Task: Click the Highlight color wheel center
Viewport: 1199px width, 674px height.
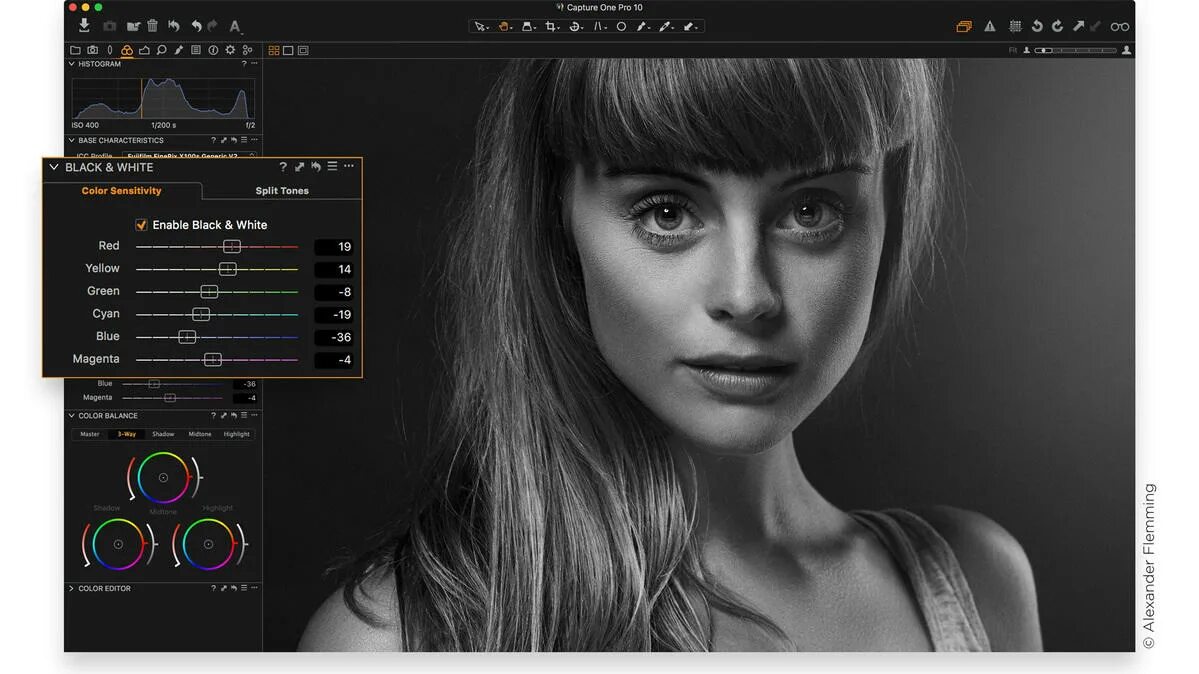Action: (x=208, y=545)
